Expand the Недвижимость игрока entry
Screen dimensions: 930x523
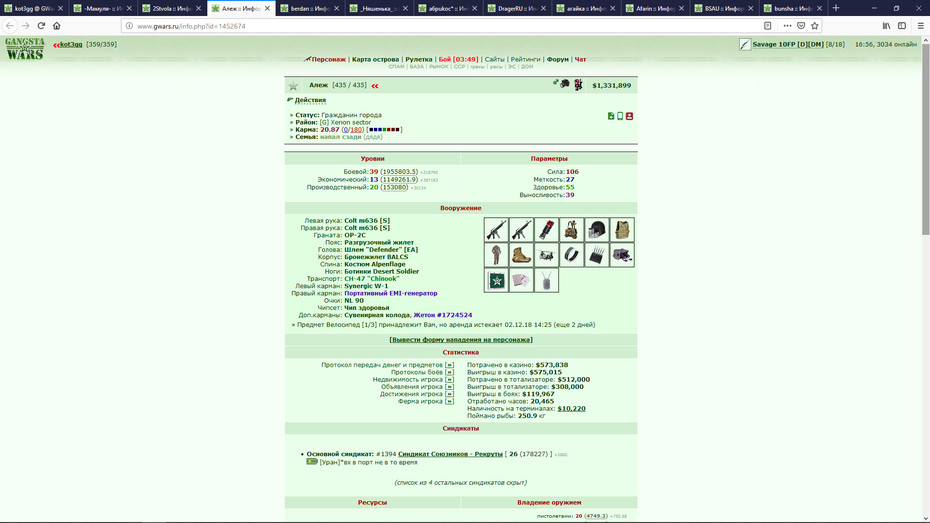[x=449, y=380]
